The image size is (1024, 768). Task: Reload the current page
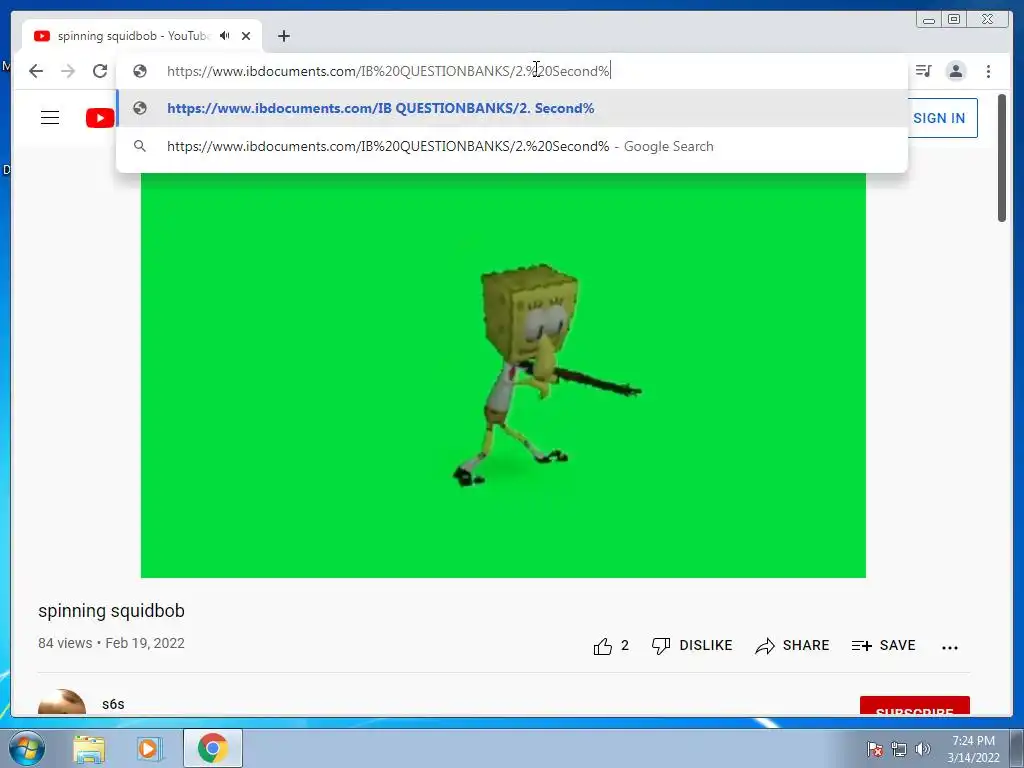coord(100,71)
